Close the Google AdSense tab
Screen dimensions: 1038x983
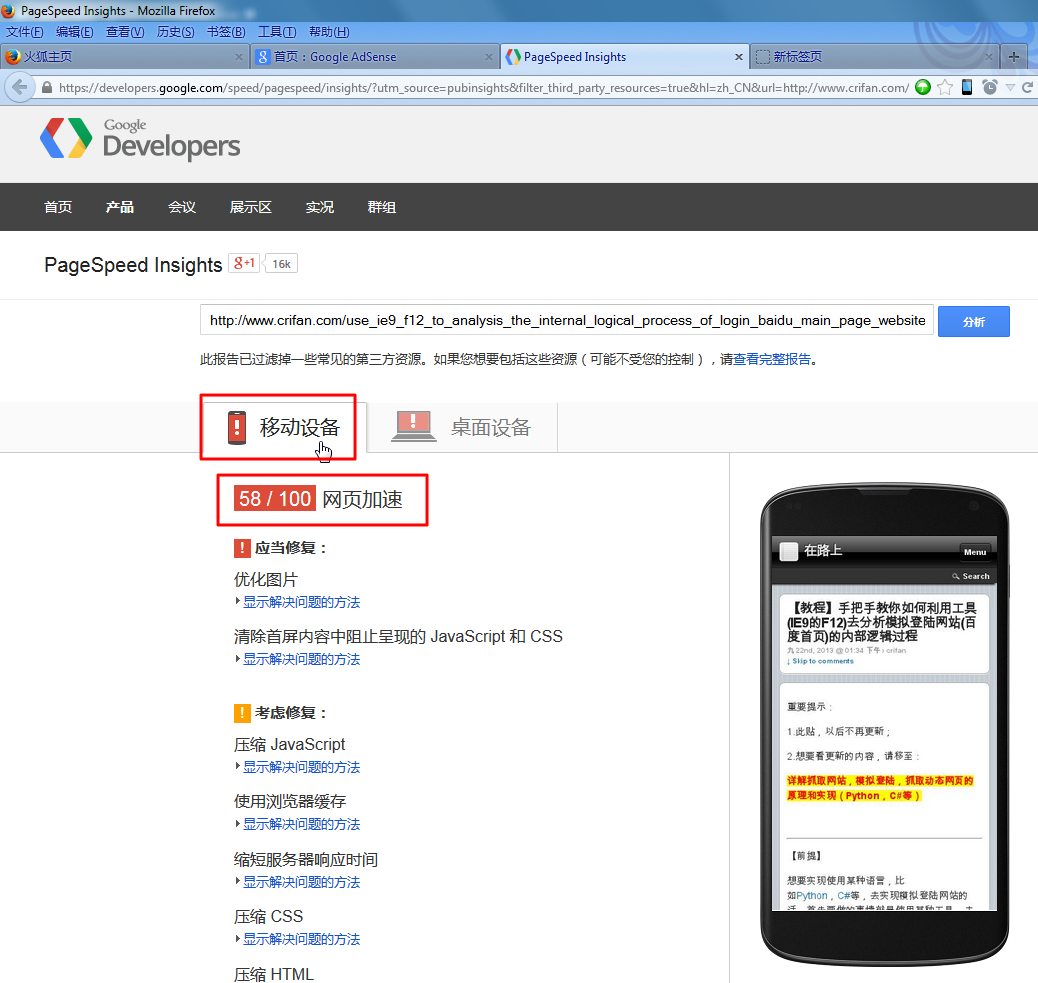(x=489, y=57)
